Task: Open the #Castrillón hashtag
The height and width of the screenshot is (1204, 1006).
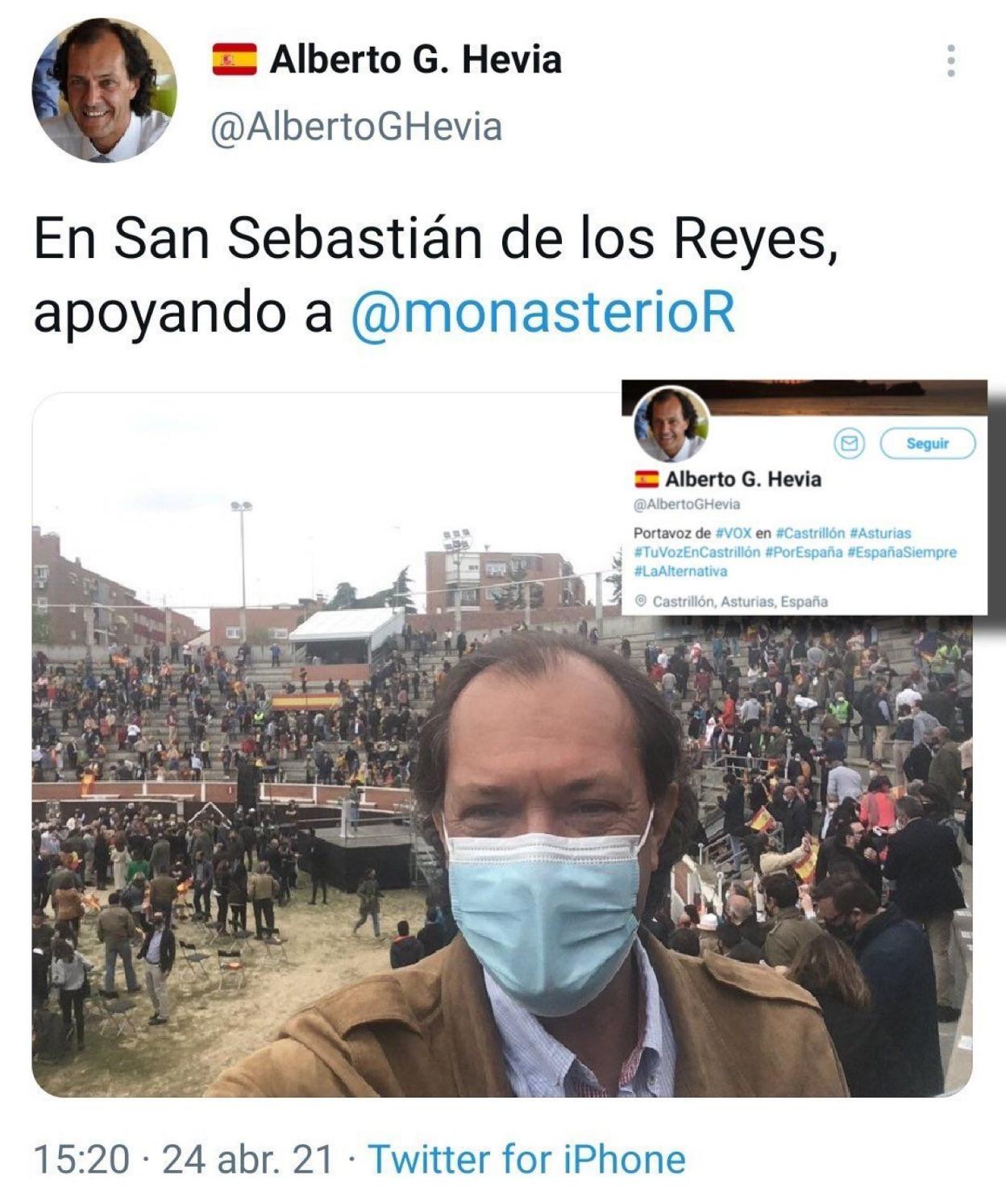Action: point(809,533)
